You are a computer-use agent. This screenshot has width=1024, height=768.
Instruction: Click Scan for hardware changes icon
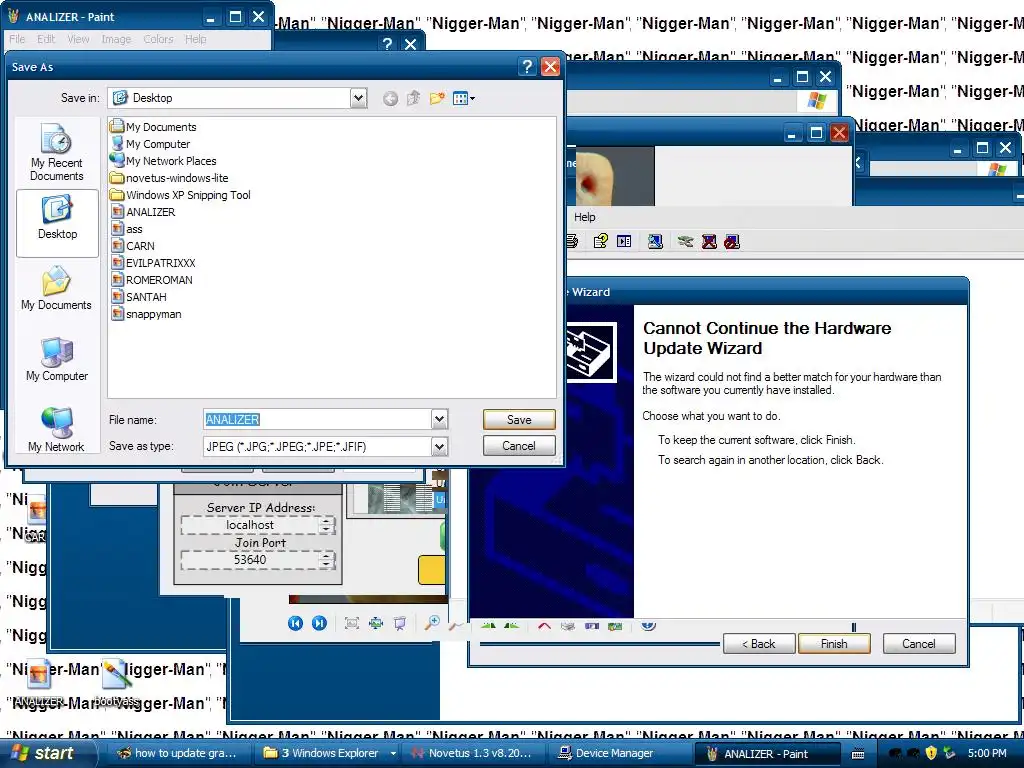click(655, 242)
